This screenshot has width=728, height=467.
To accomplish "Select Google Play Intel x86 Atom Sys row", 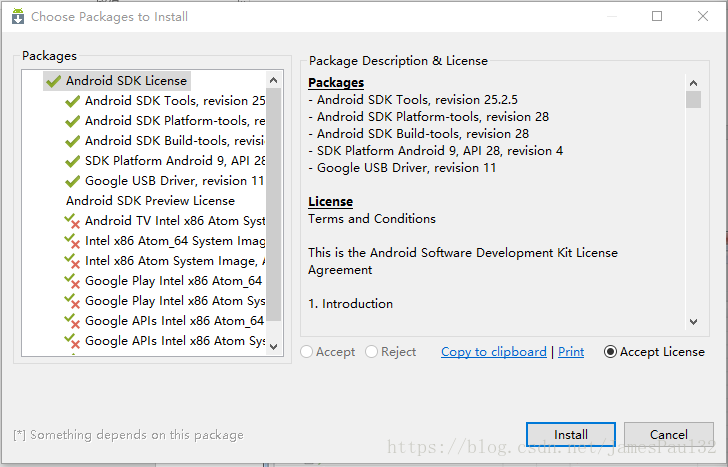I will click(x=165, y=300).
